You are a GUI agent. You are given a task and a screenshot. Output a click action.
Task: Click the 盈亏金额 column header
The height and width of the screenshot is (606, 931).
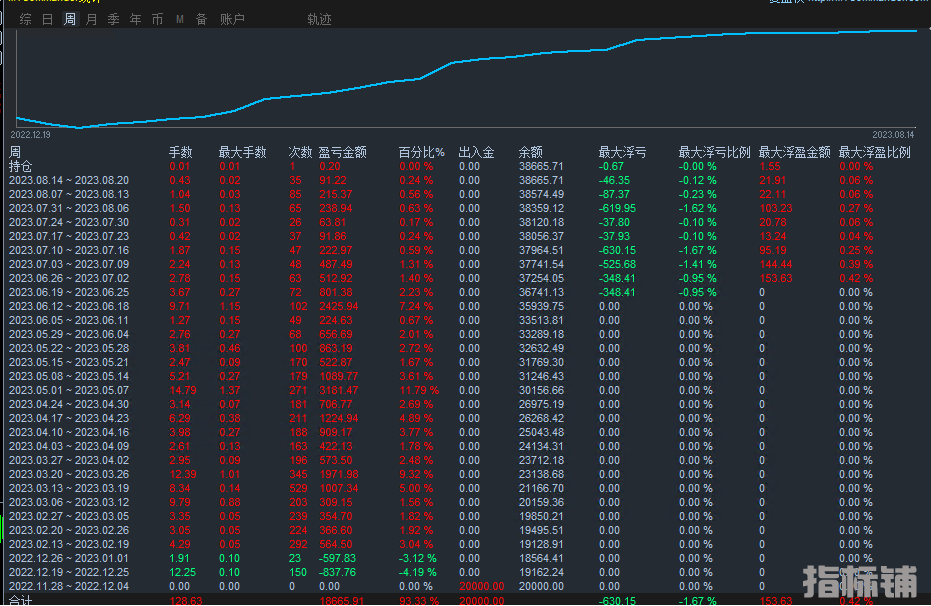click(x=342, y=153)
